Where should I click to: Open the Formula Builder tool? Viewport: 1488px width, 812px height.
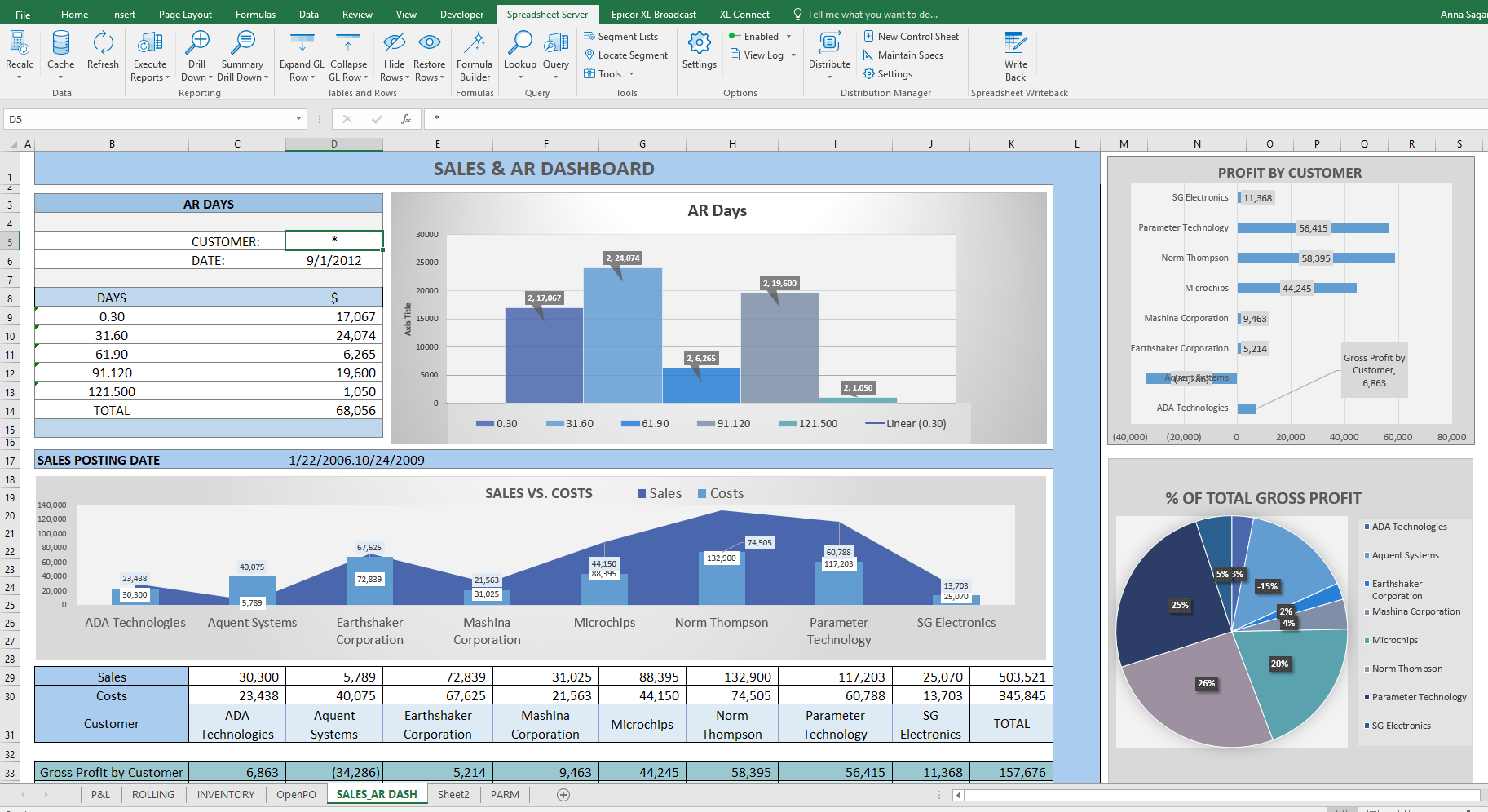[475, 45]
